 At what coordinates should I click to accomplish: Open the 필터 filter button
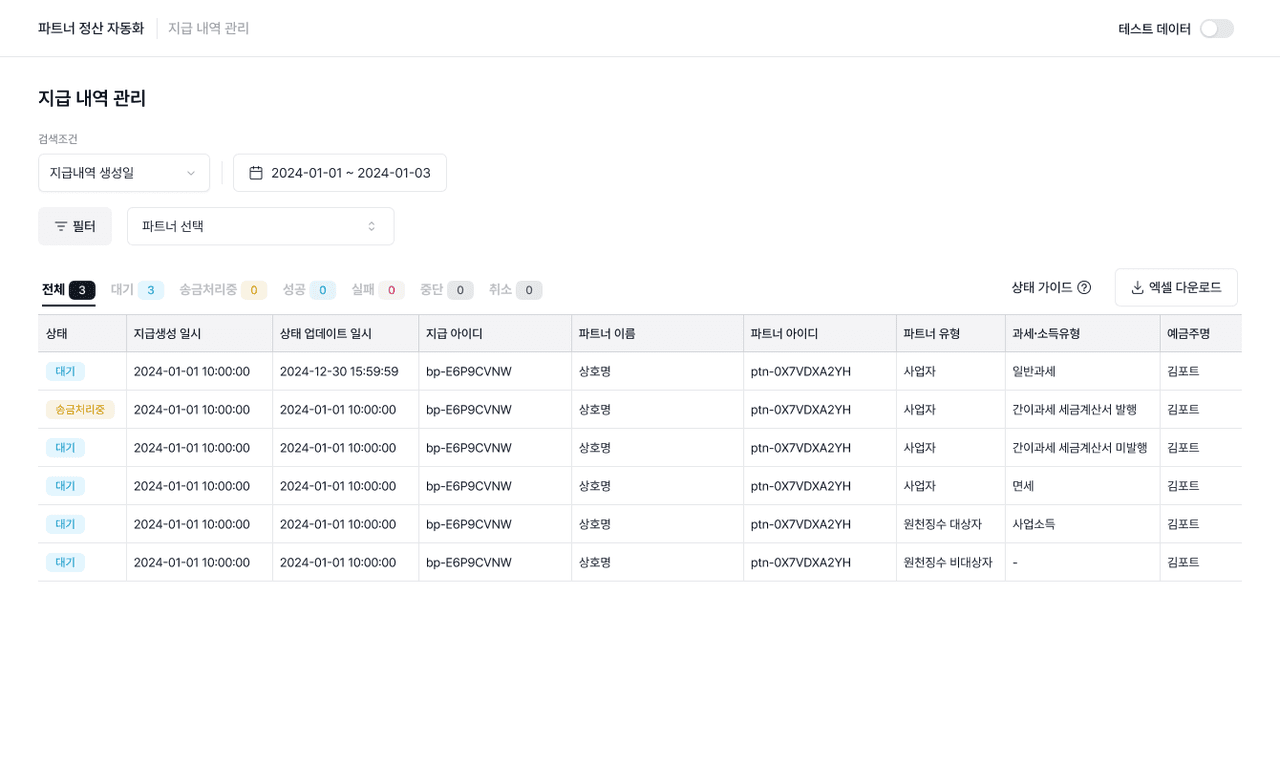point(75,226)
